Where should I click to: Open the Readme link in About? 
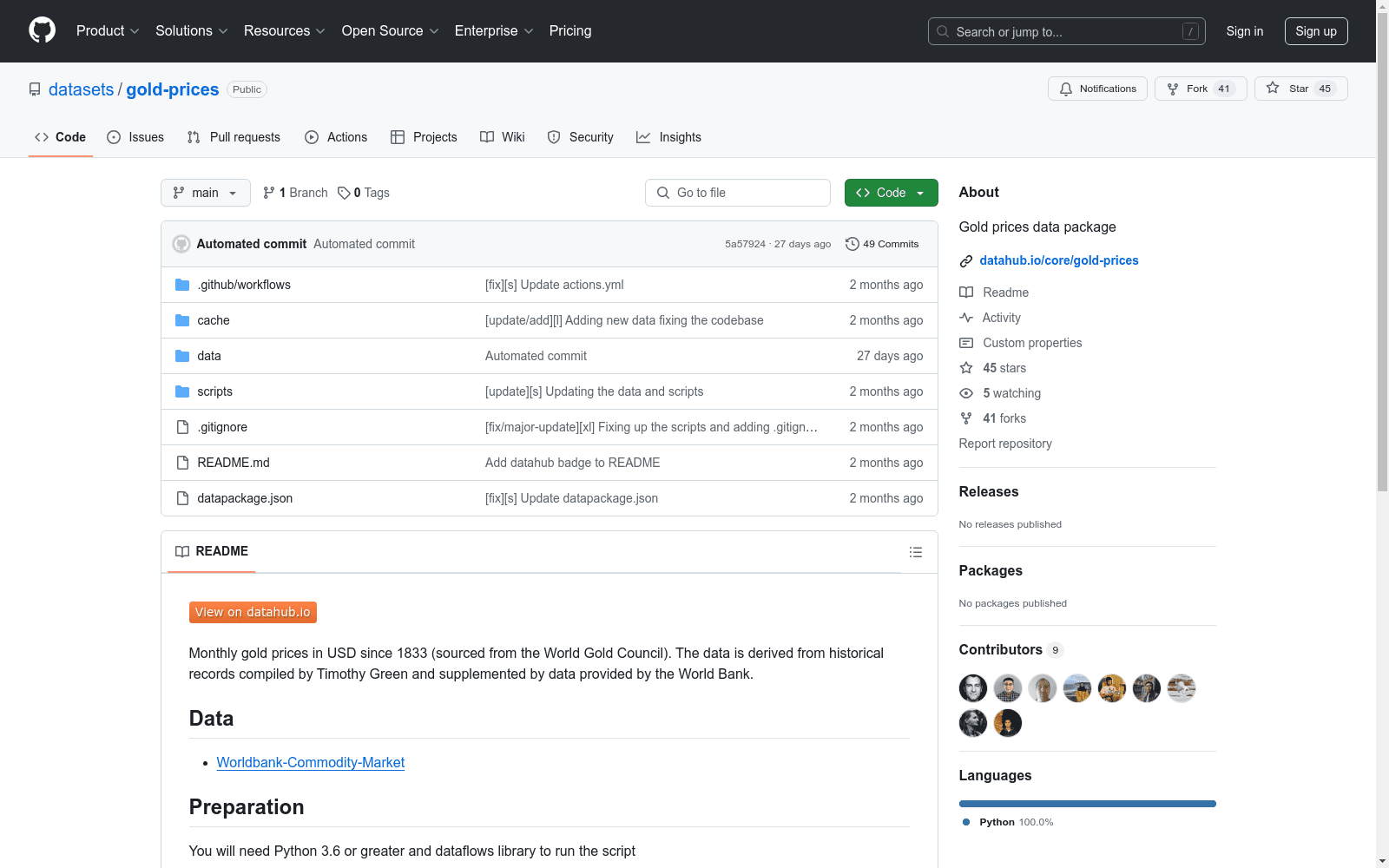(994, 293)
